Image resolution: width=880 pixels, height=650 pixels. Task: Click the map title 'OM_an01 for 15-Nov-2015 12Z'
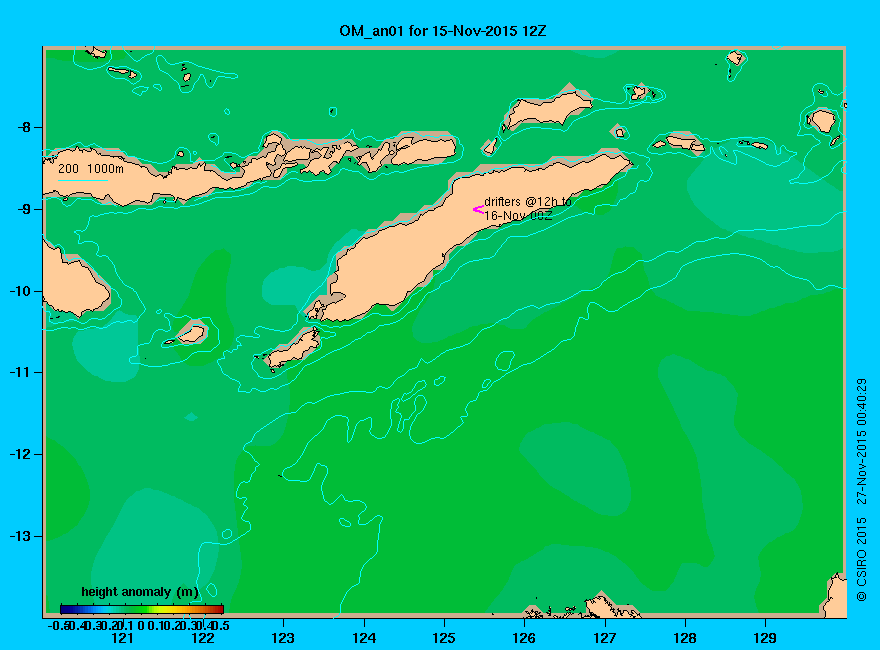pyautogui.click(x=442, y=31)
